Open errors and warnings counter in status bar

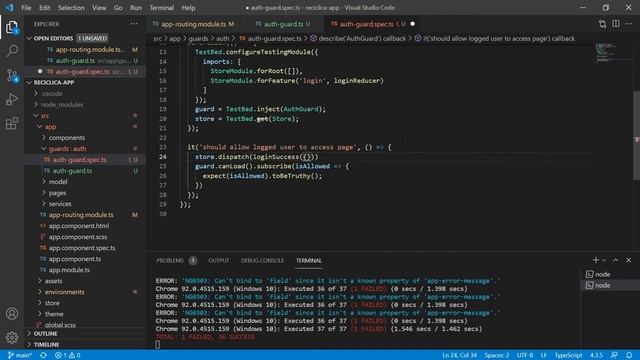point(68,355)
